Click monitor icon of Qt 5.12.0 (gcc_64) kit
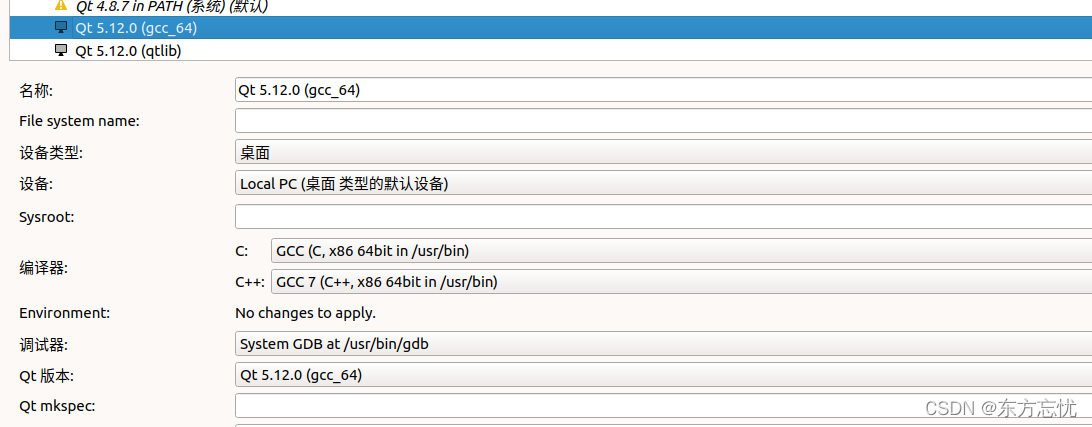1092x427 pixels. click(x=61, y=28)
